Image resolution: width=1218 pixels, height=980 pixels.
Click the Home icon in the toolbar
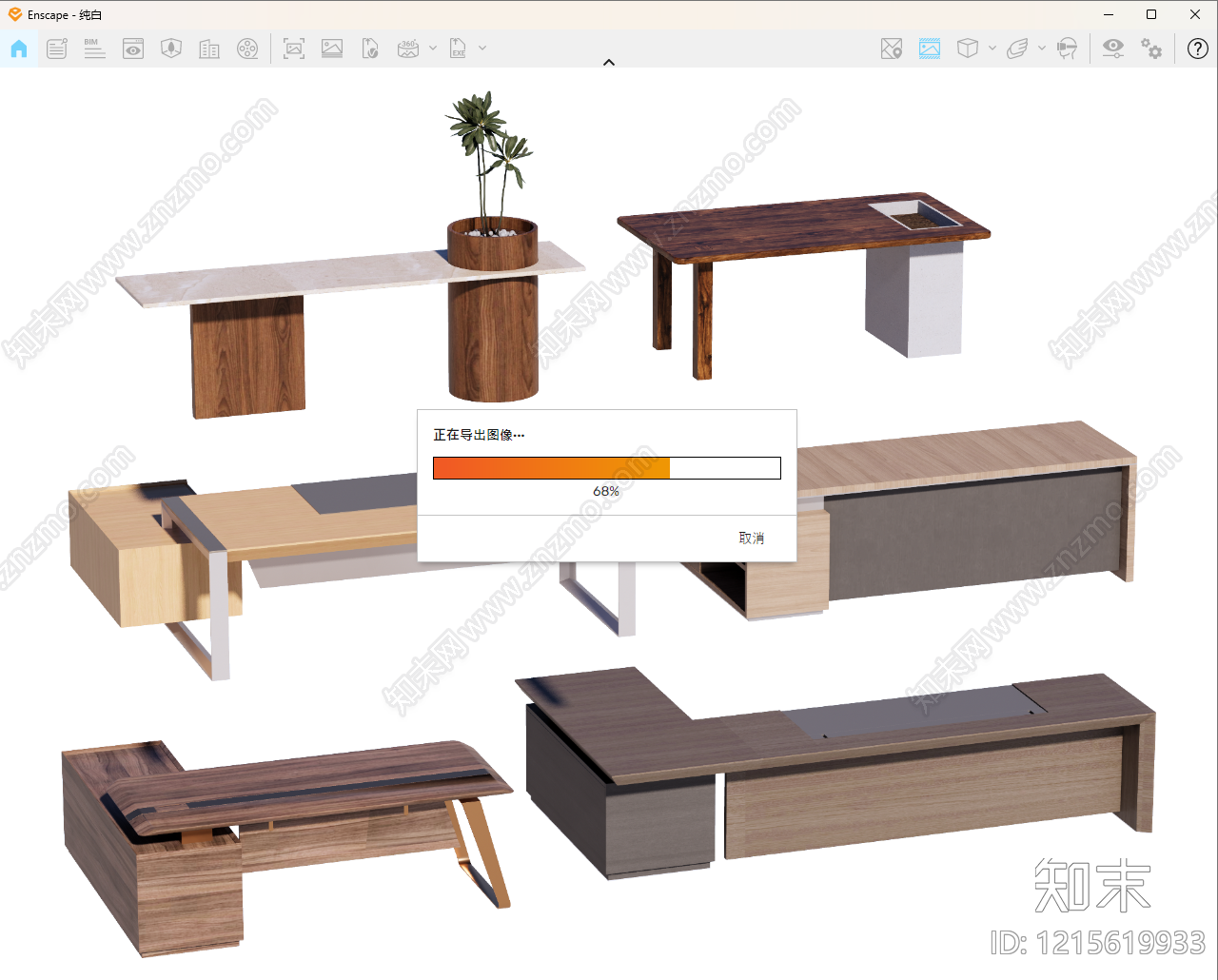(x=19, y=49)
